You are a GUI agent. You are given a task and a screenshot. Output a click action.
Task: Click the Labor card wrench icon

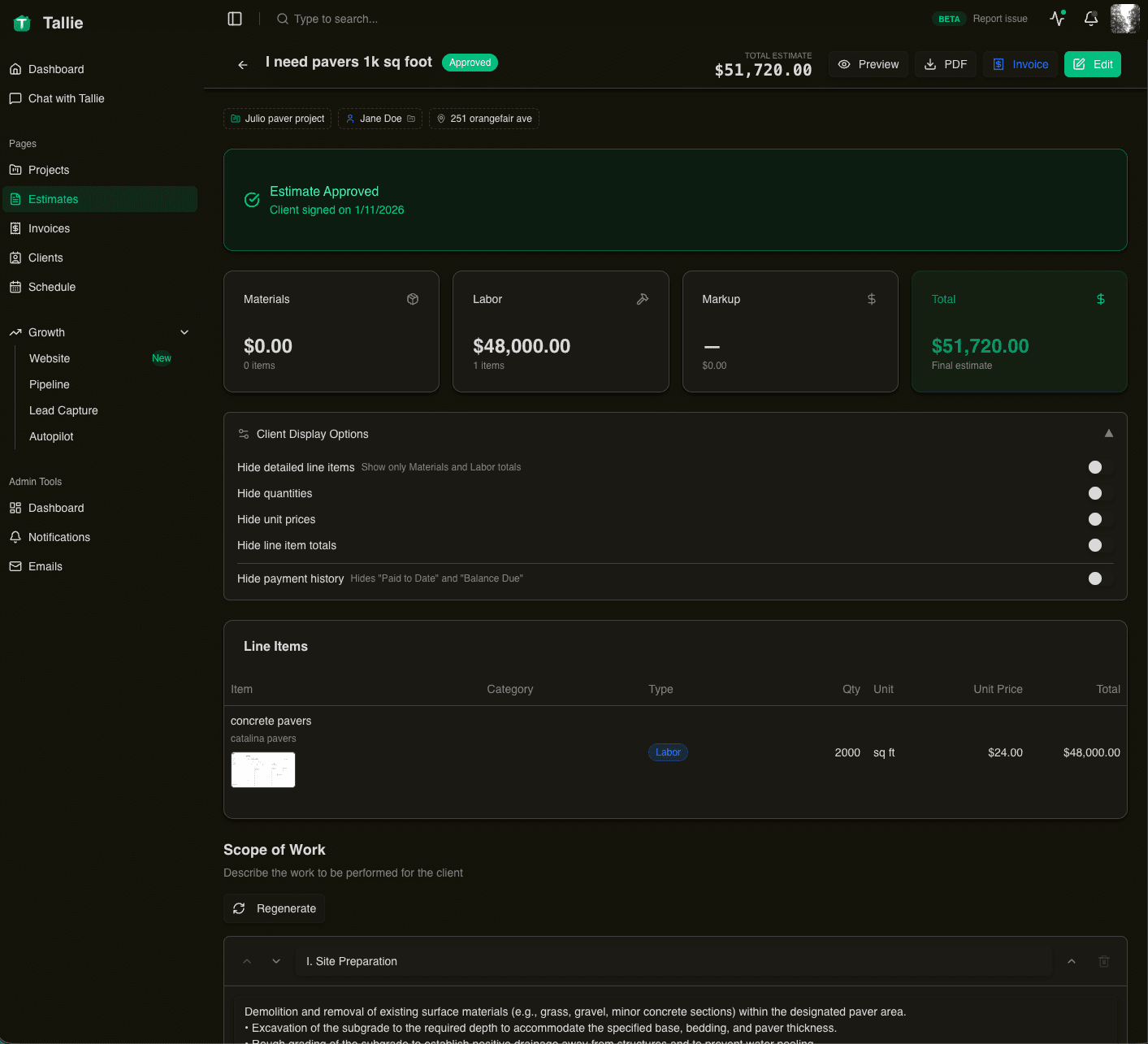tap(643, 299)
